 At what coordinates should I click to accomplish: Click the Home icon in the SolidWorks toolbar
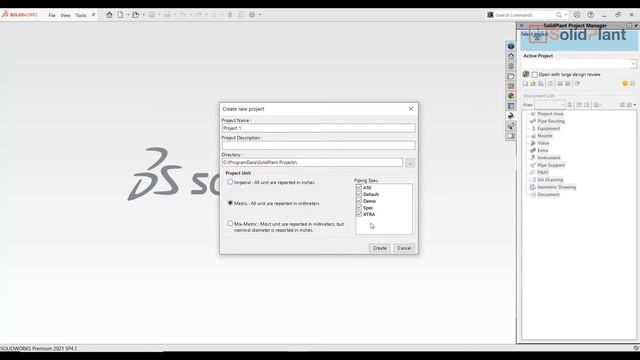109,15
